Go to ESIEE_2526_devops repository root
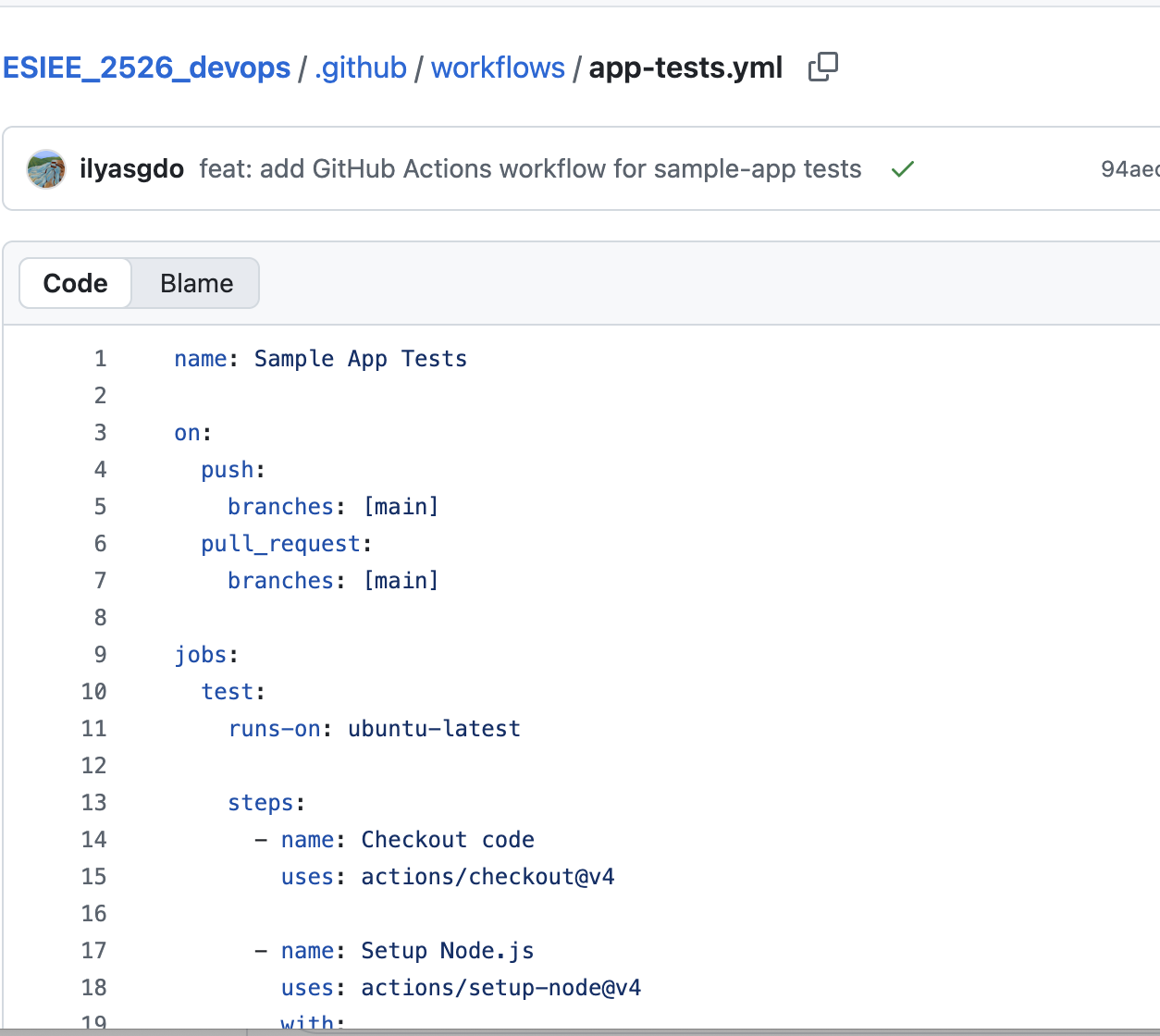The image size is (1160, 1036). coord(146,68)
